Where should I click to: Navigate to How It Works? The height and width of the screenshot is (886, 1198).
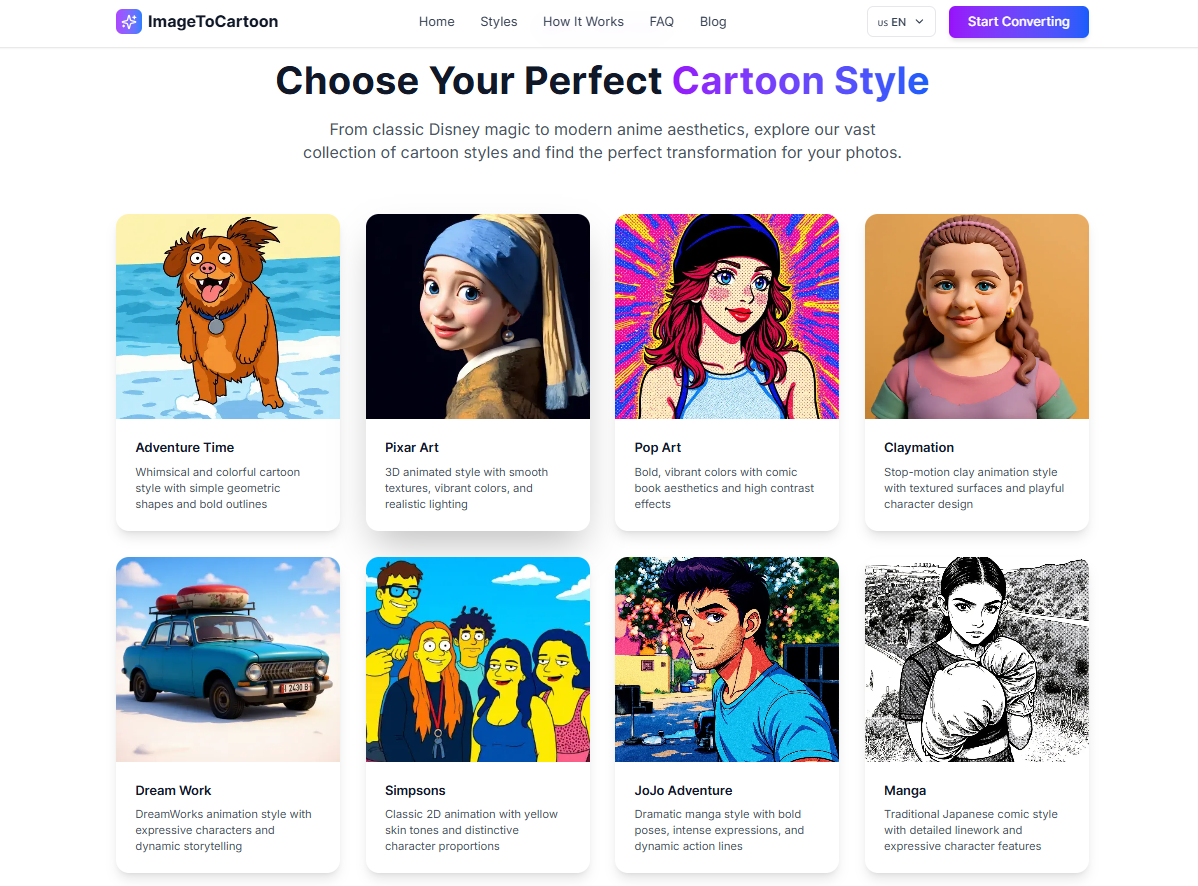(x=583, y=22)
